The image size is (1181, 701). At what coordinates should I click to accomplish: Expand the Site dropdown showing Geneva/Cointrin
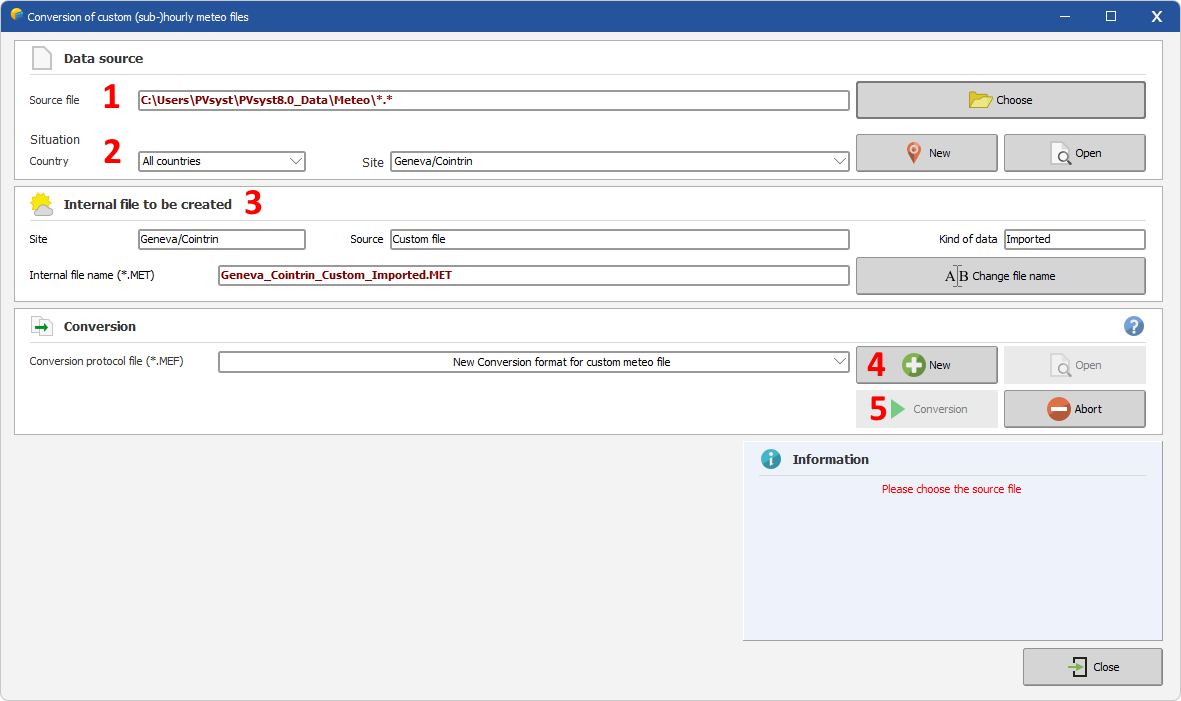[619, 161]
